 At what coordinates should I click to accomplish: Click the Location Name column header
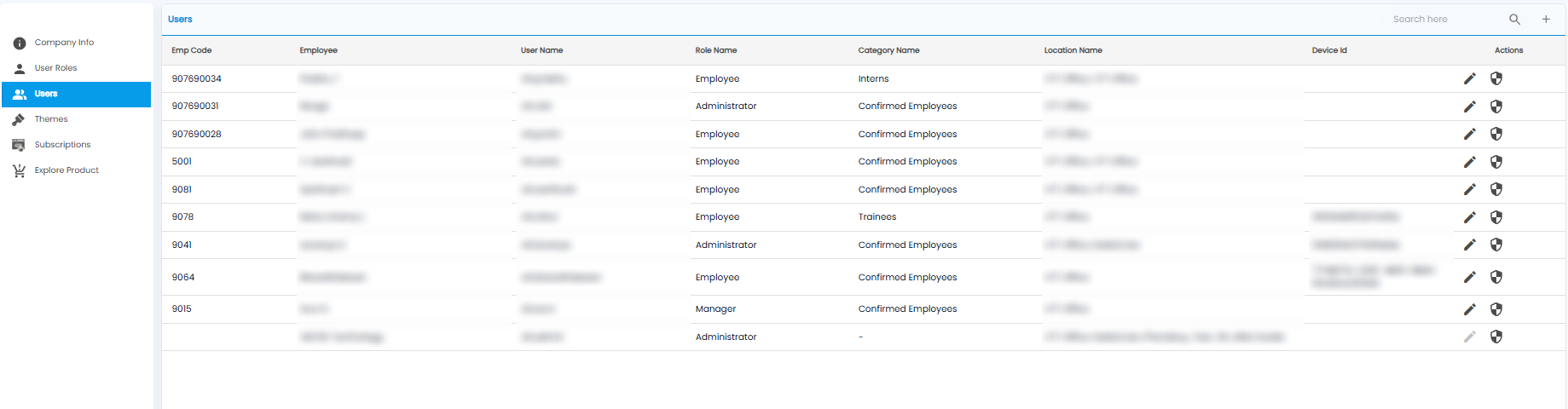pyautogui.click(x=1073, y=50)
